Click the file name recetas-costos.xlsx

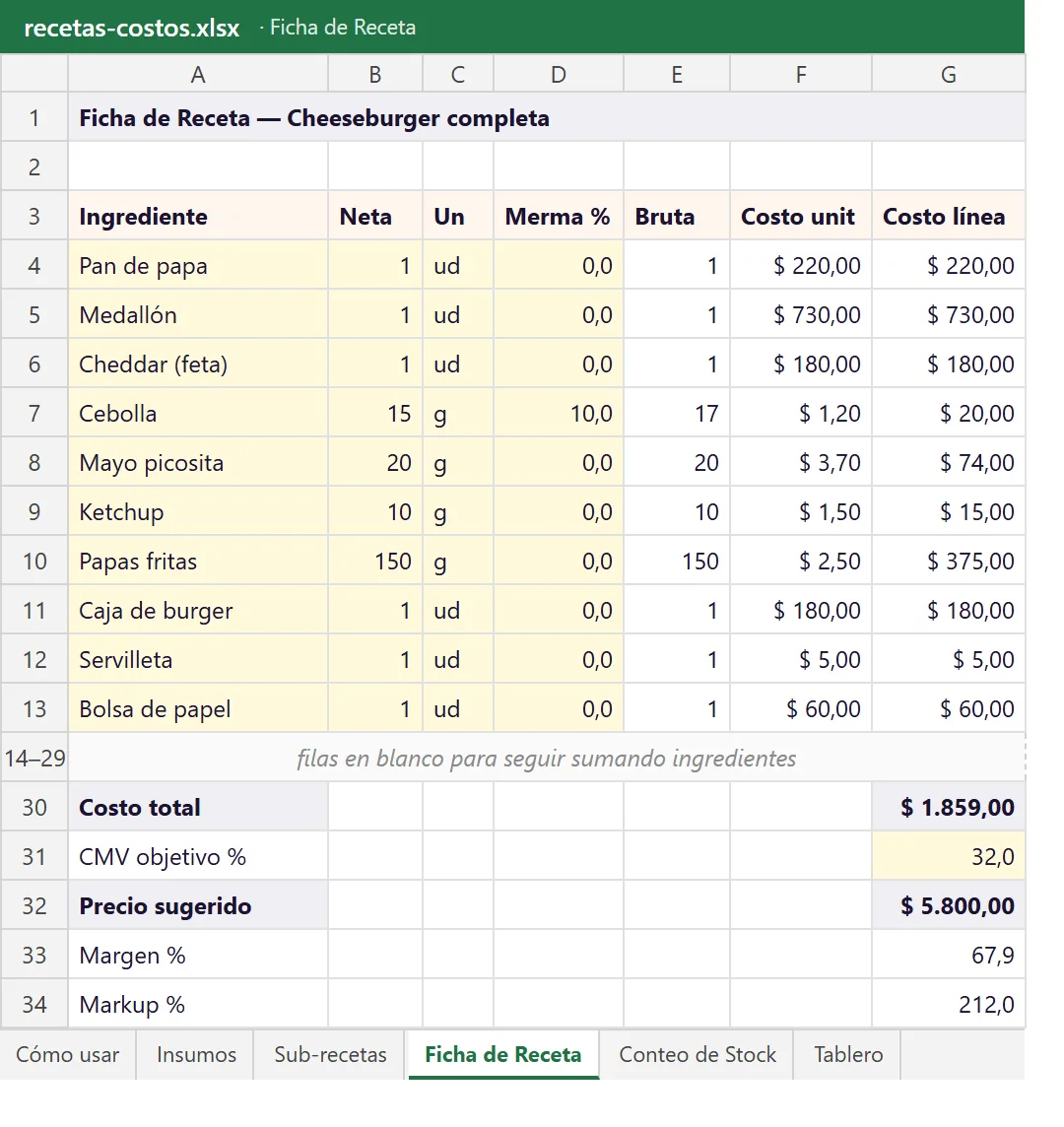(132, 28)
